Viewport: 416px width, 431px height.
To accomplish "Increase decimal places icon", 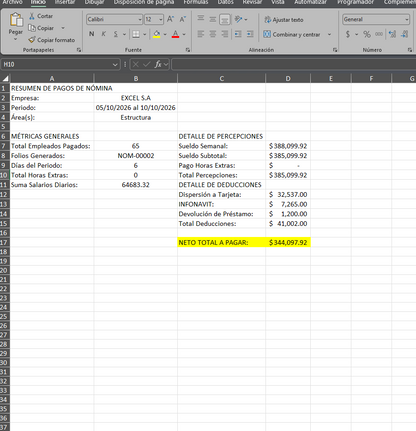I will [393, 34].
